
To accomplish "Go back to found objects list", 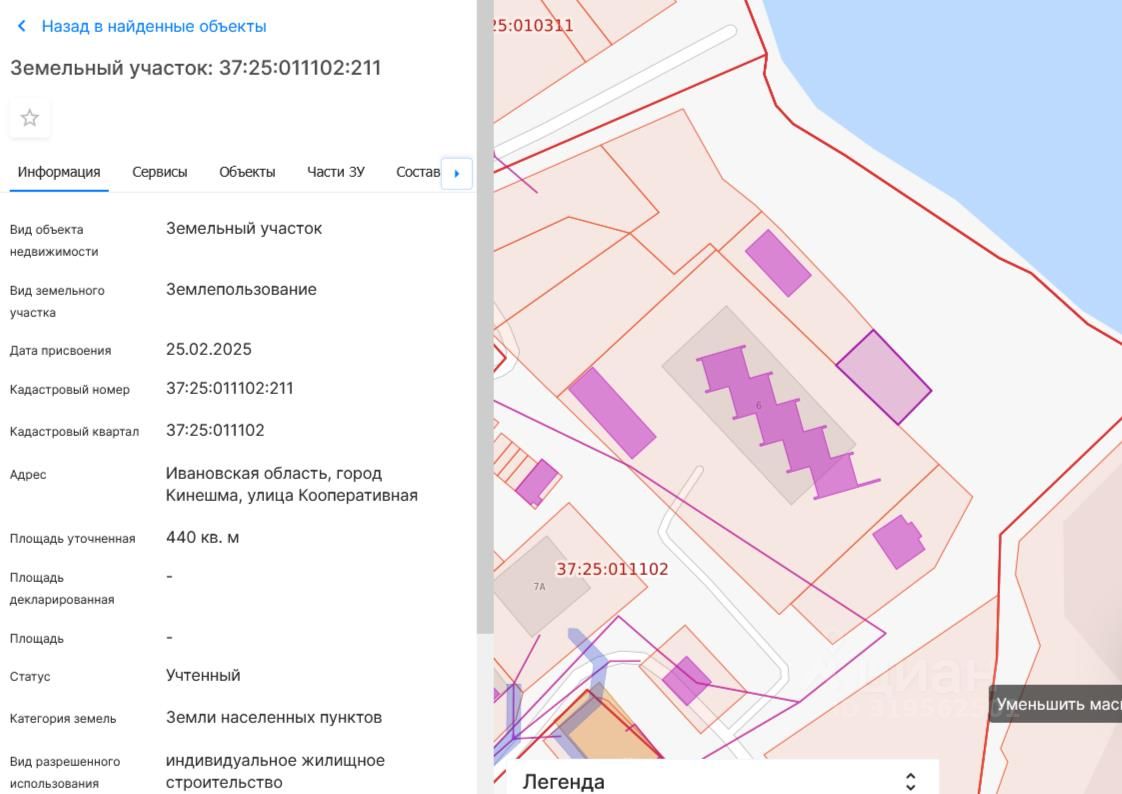I will 154,26.
